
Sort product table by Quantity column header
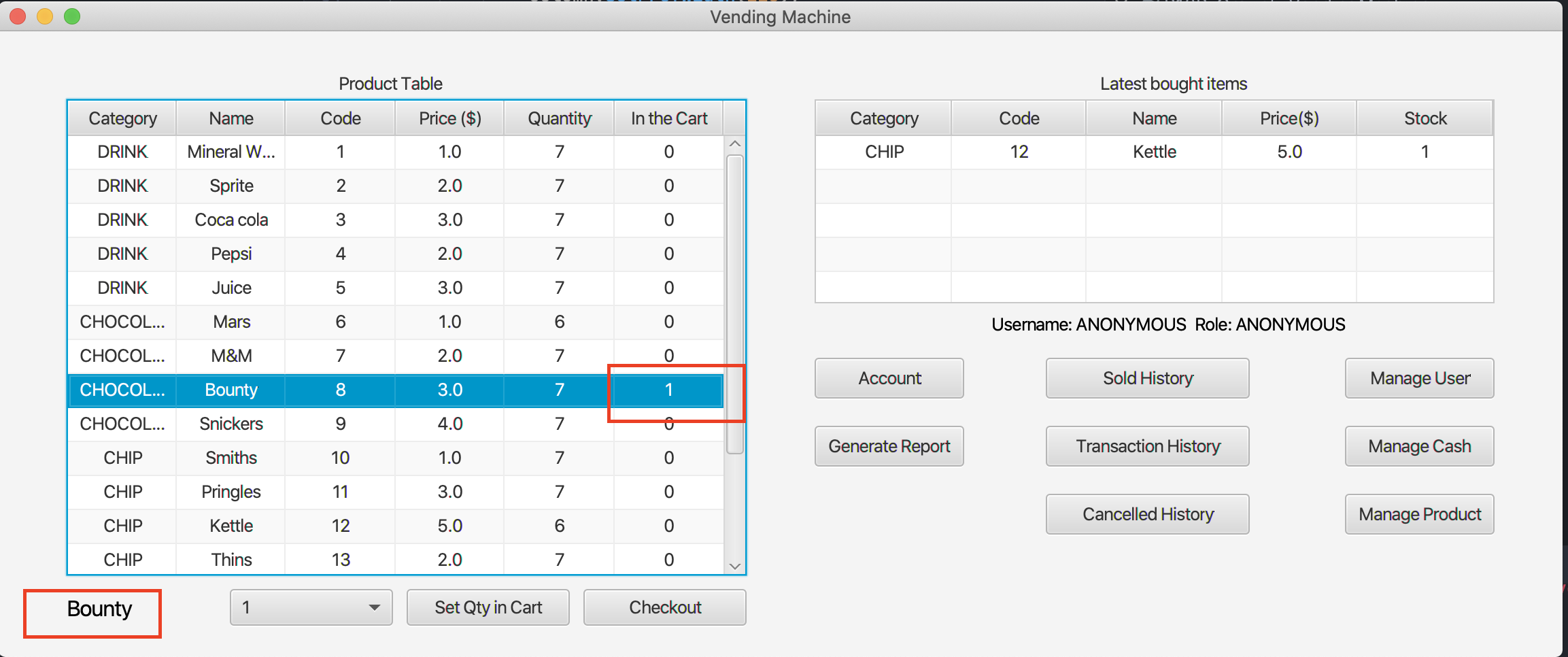tap(559, 118)
